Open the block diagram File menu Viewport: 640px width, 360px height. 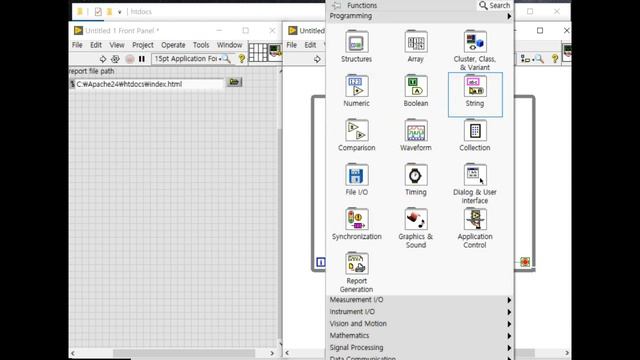pos(291,45)
